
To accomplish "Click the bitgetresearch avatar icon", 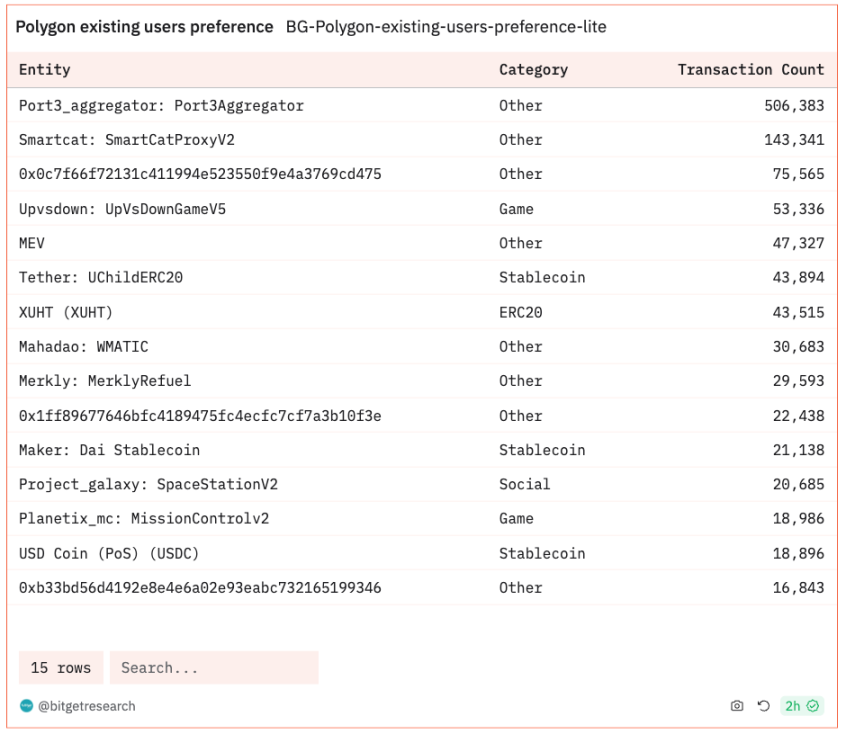I will pyautogui.click(x=26, y=706).
